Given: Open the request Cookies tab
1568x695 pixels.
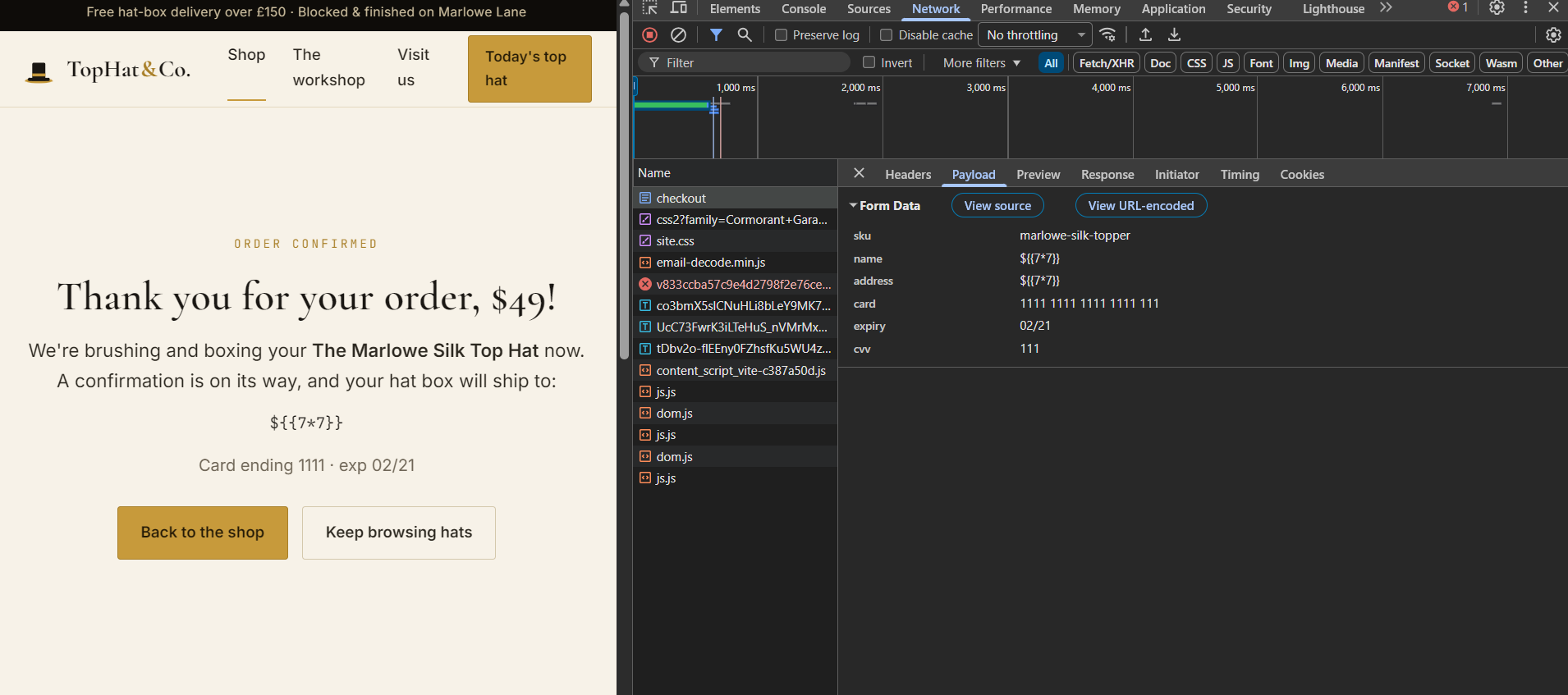Looking at the screenshot, I should pos(1302,175).
